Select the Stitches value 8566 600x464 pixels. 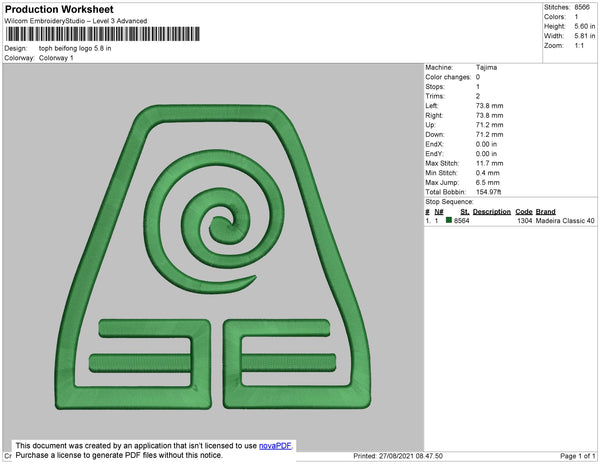582,7
